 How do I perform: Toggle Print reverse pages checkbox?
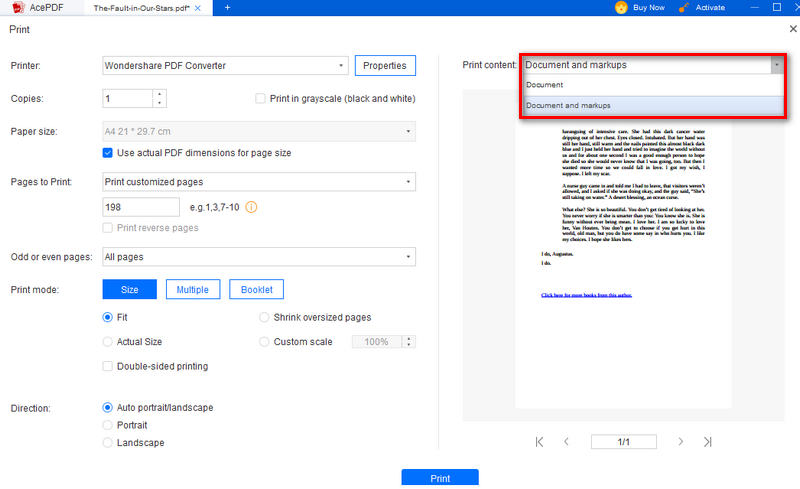point(108,228)
